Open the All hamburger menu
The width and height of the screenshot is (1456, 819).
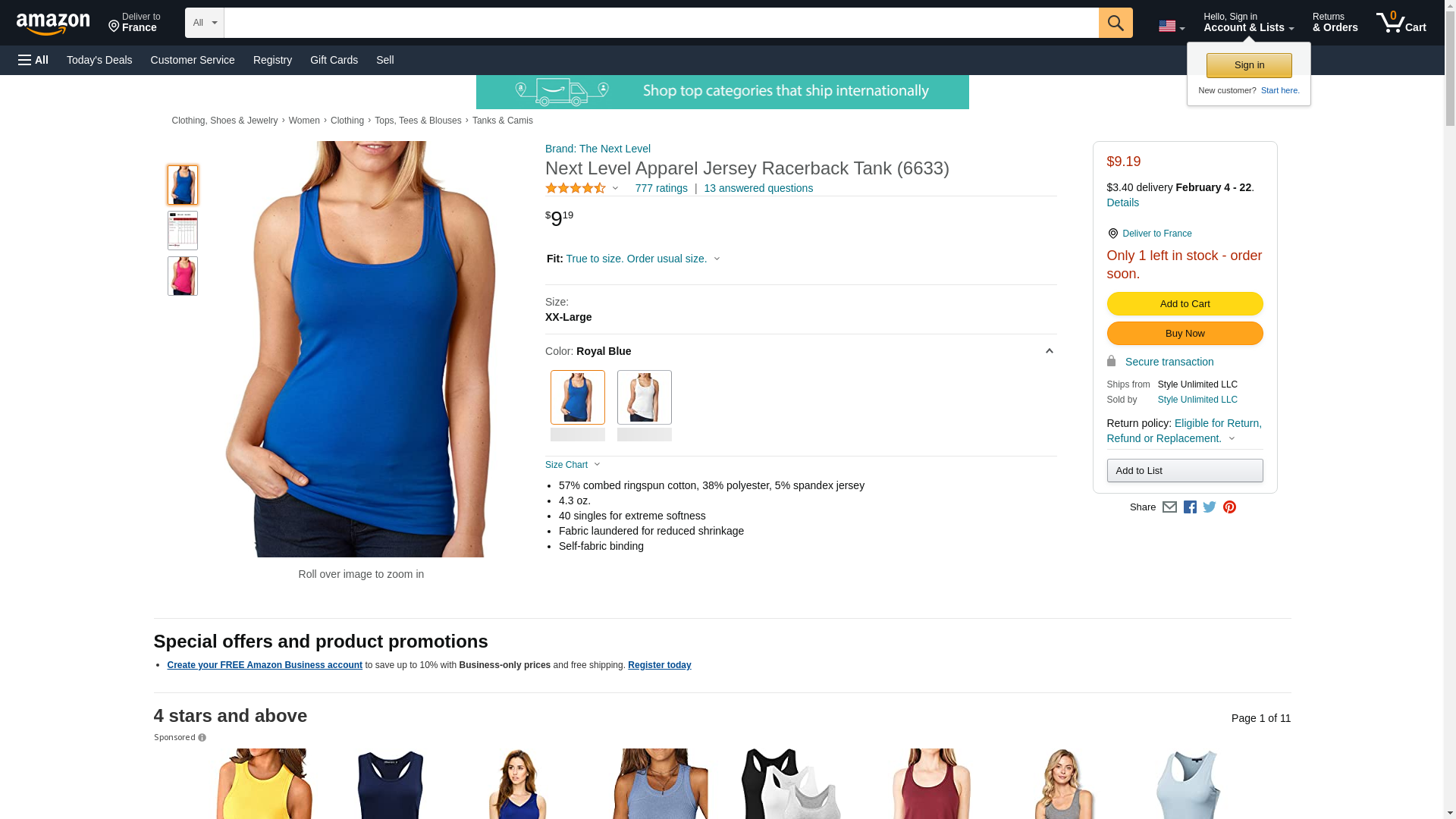point(33,60)
